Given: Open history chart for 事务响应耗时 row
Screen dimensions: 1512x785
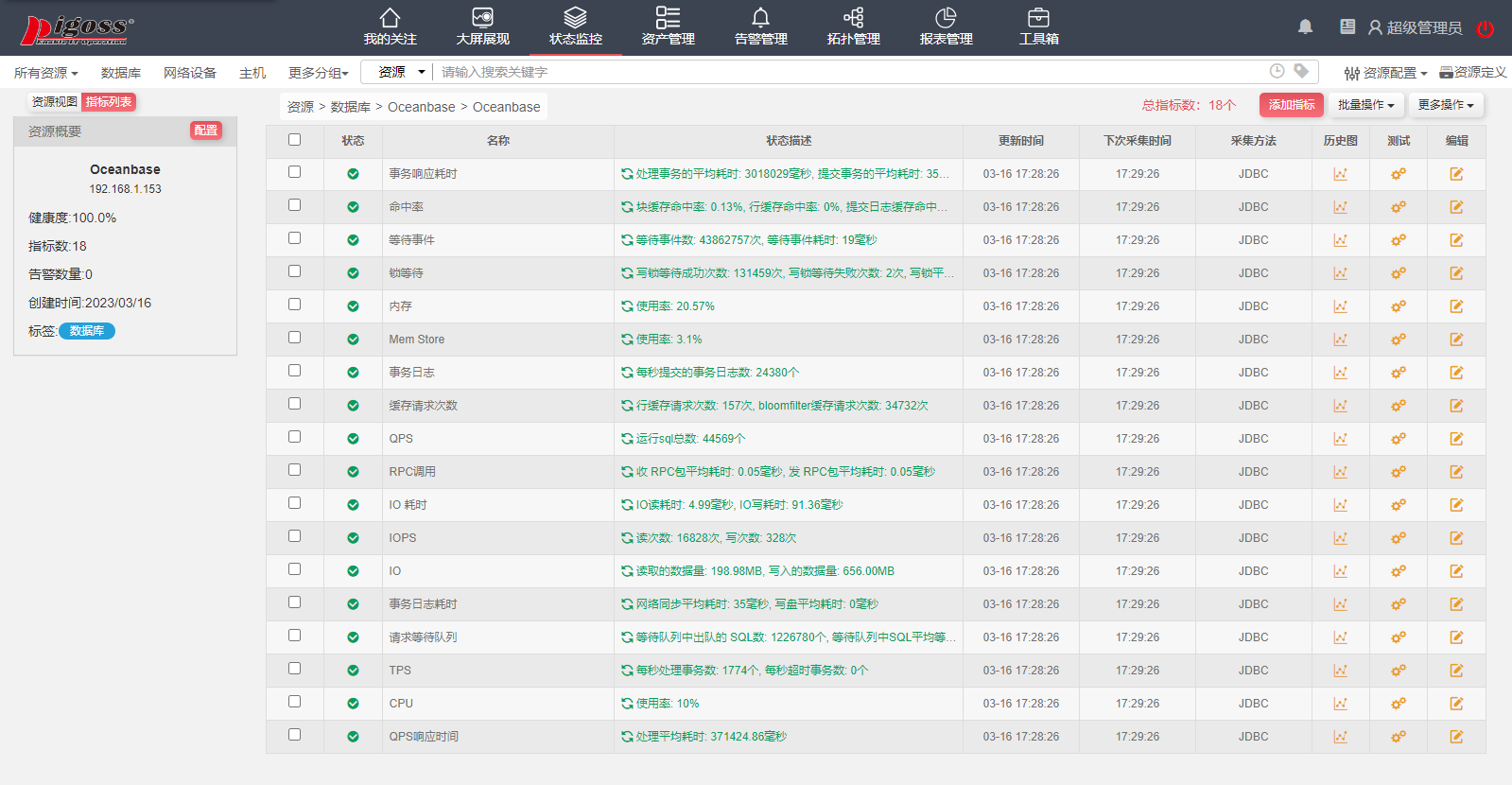Looking at the screenshot, I should tap(1340, 174).
